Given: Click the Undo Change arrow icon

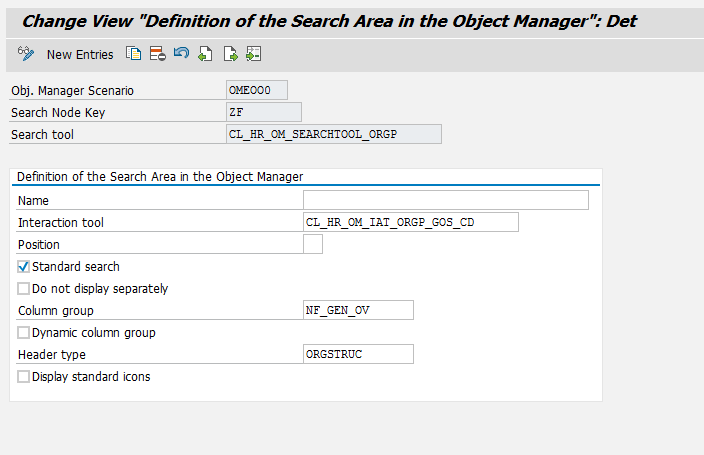Looking at the screenshot, I should [x=180, y=54].
